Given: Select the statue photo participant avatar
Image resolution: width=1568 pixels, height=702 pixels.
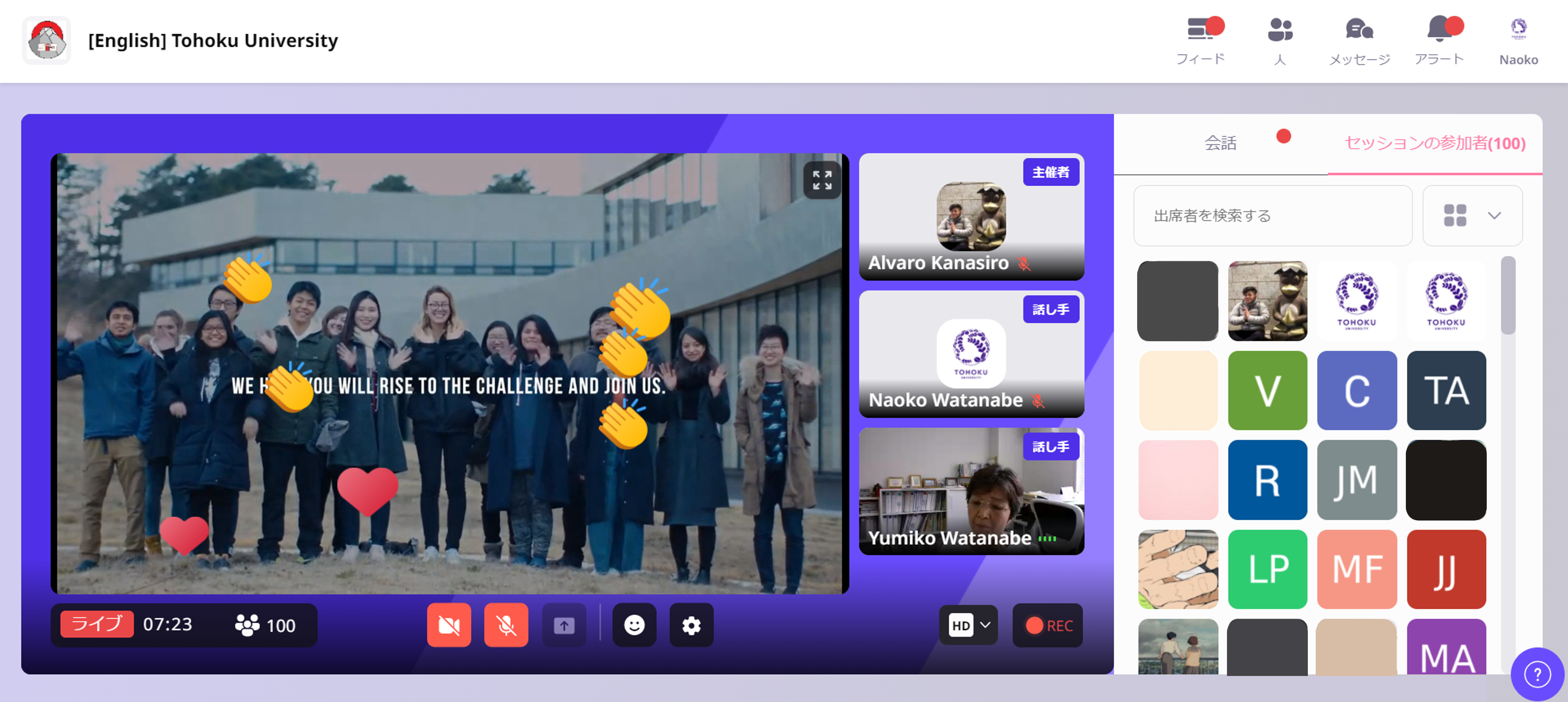Looking at the screenshot, I should tap(1267, 301).
